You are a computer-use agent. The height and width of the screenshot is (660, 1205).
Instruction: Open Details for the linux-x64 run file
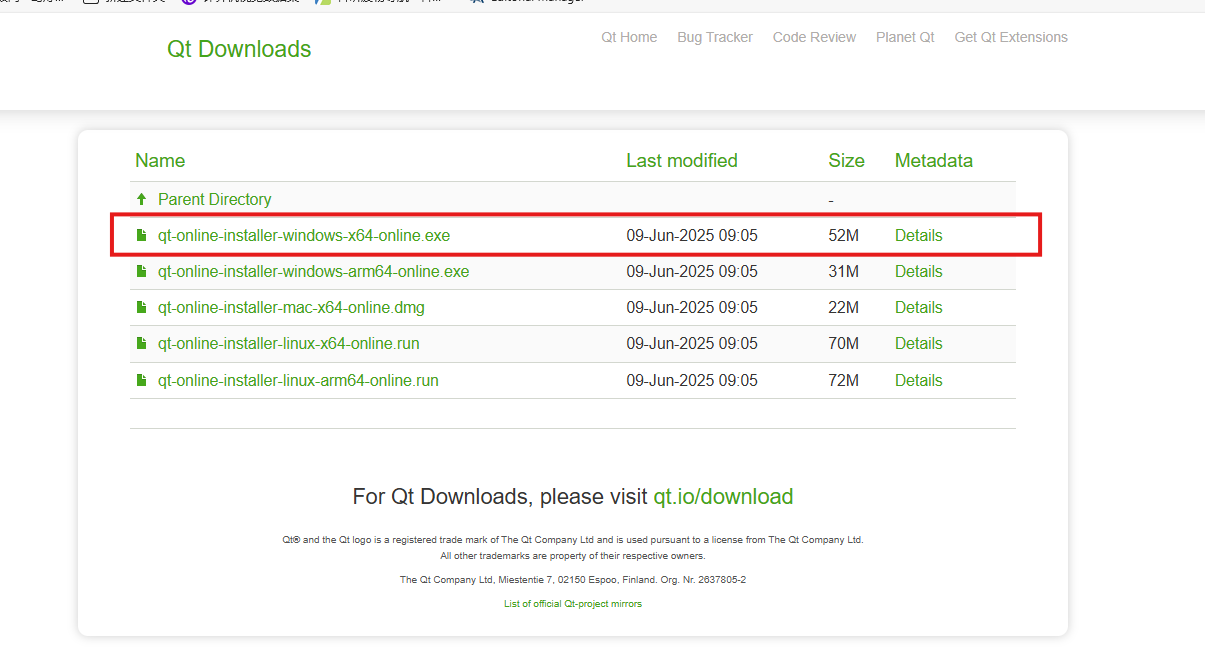(x=919, y=344)
